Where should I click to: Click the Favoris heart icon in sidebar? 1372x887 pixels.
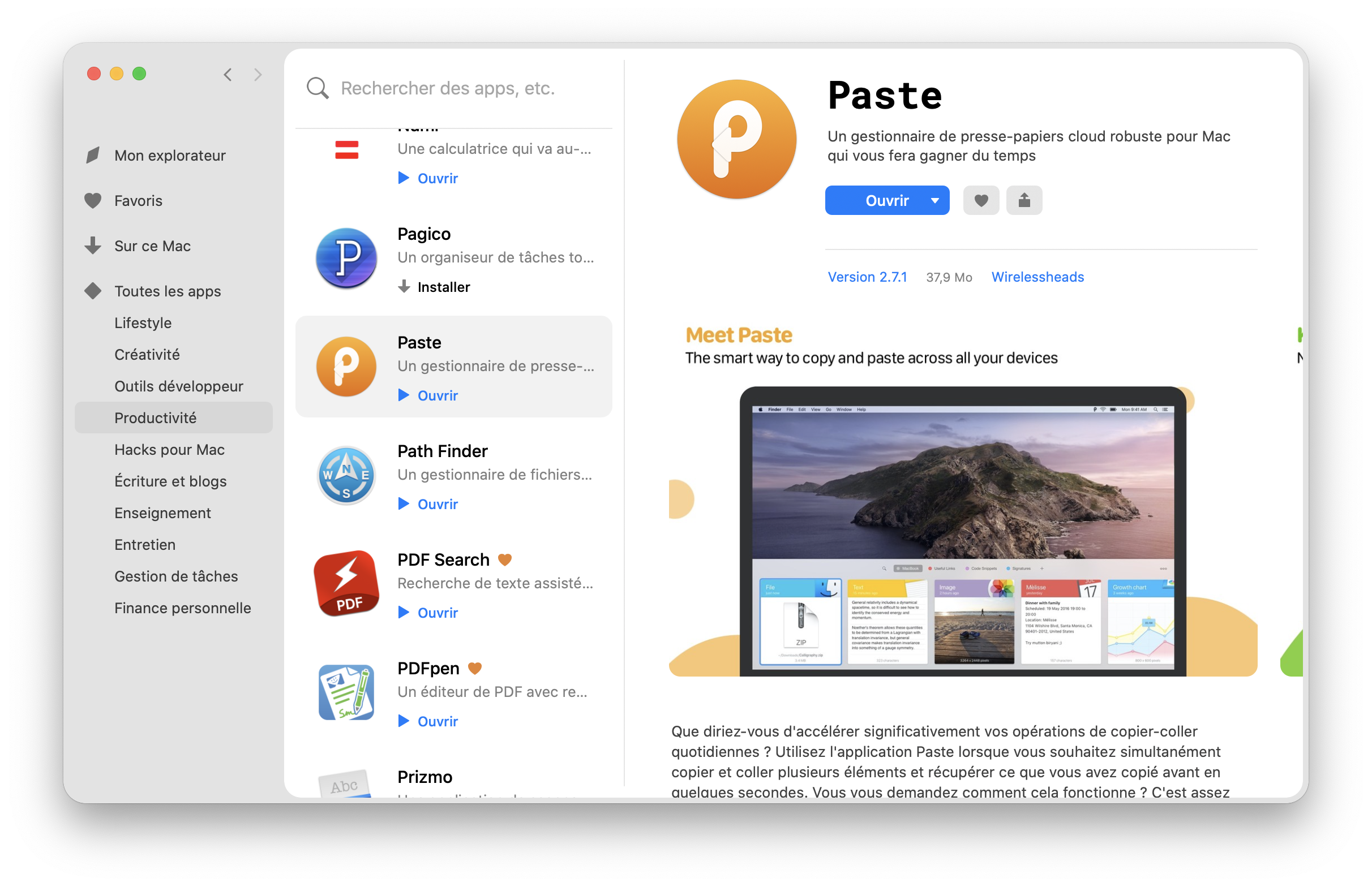93,200
